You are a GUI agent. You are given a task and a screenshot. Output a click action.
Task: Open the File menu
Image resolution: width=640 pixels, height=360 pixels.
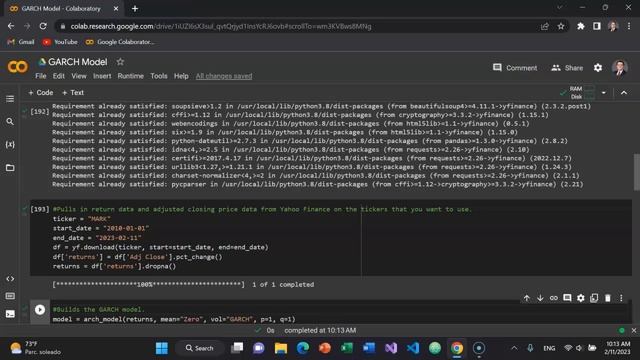pos(40,76)
